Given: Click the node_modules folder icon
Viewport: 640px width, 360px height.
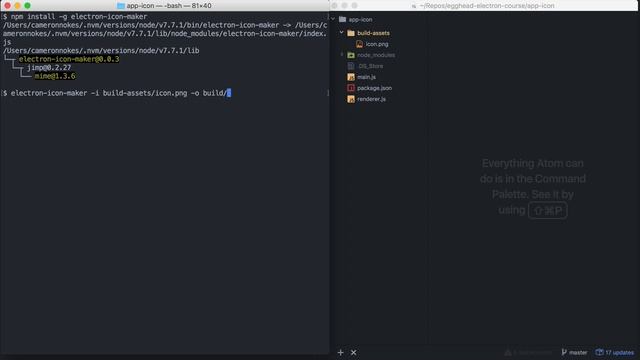Looking at the screenshot, I should [351, 55].
